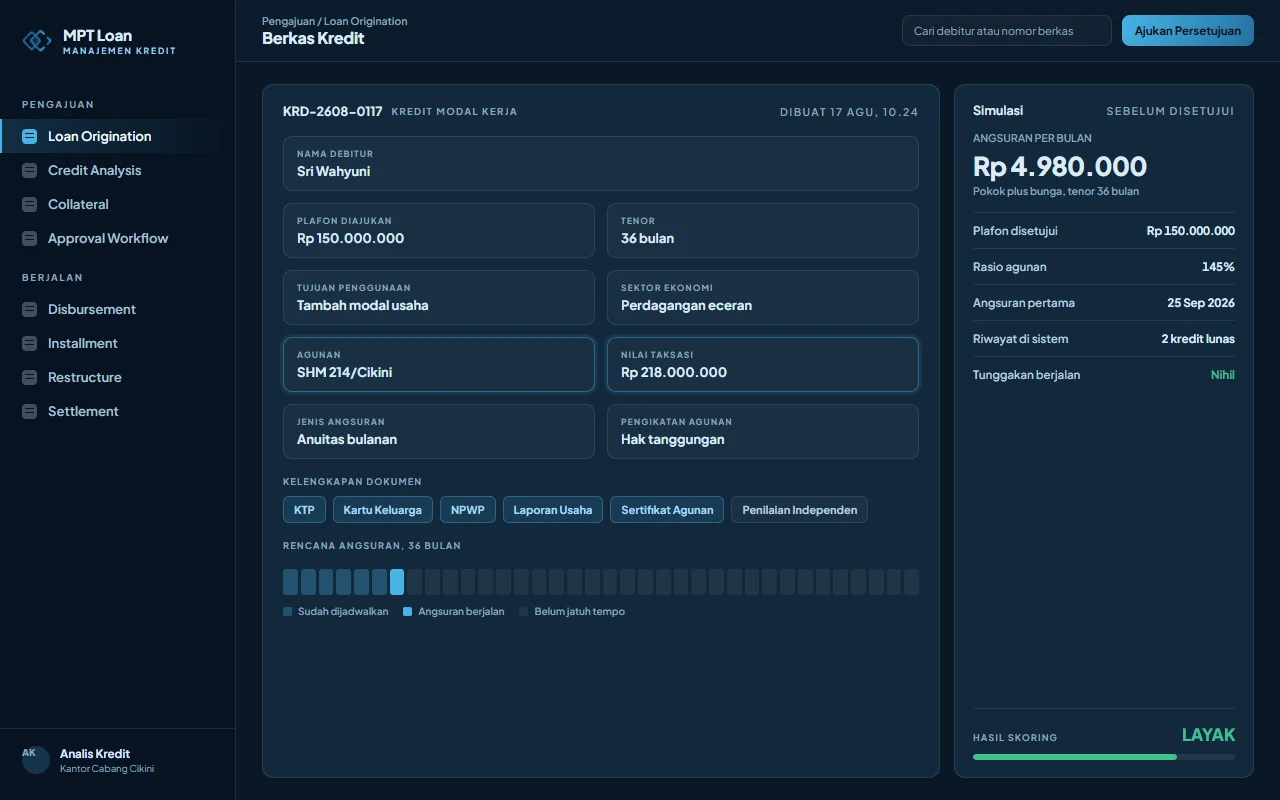Navigate to Approval Workflow

[118, 239]
